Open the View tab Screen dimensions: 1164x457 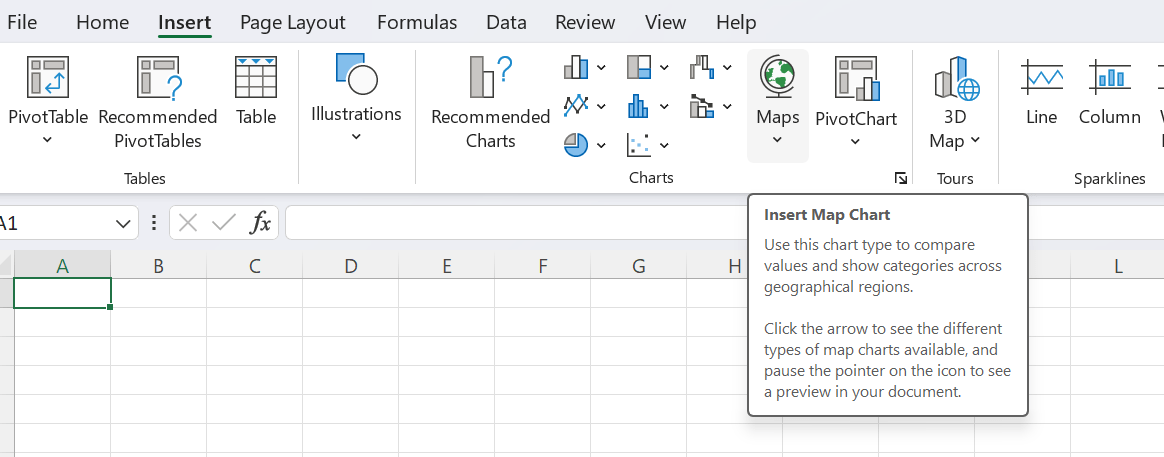(x=665, y=22)
